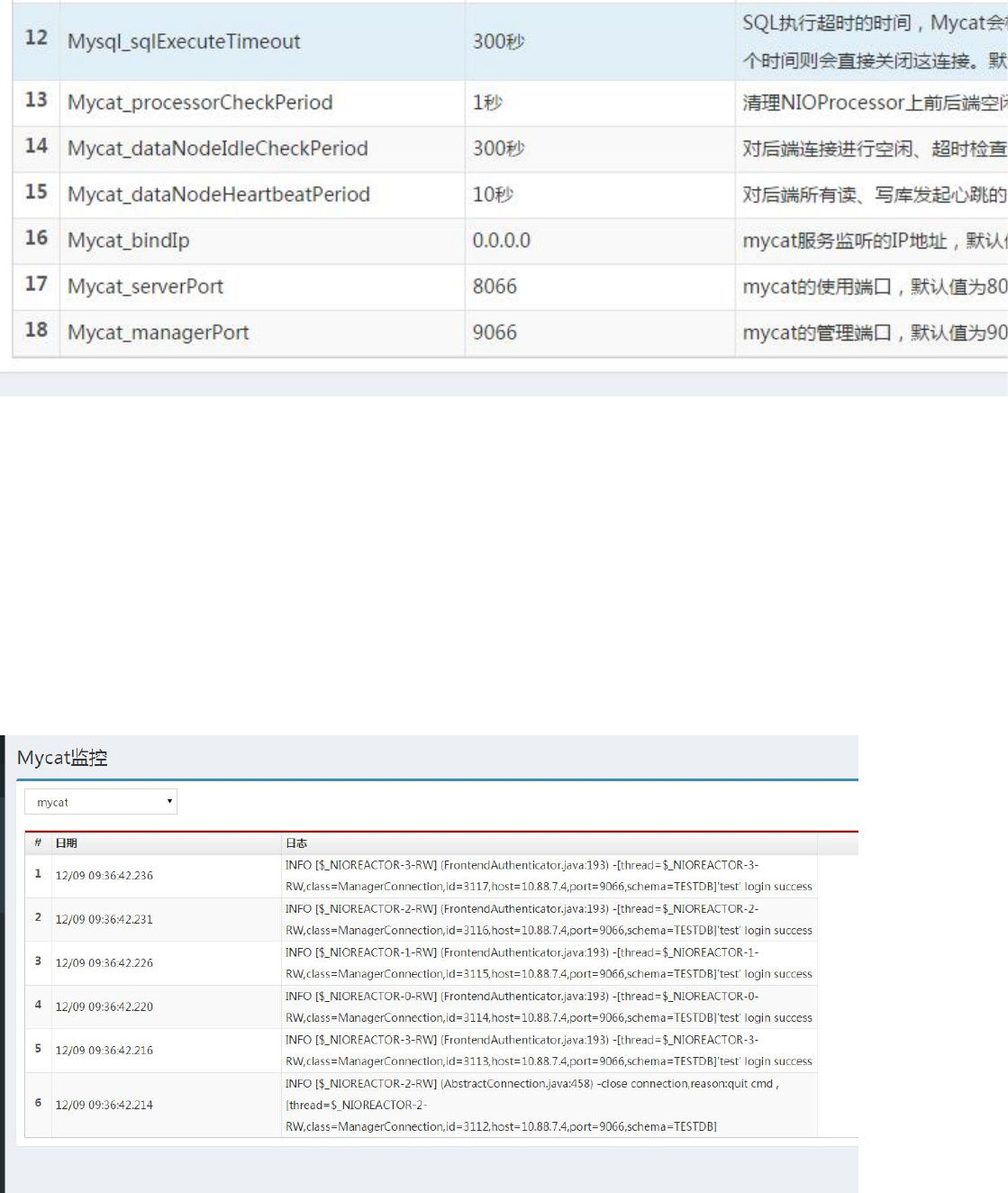Click the 清理NIOProcessor description cell
Viewport: 1008px width, 1193px height.
click(871, 103)
